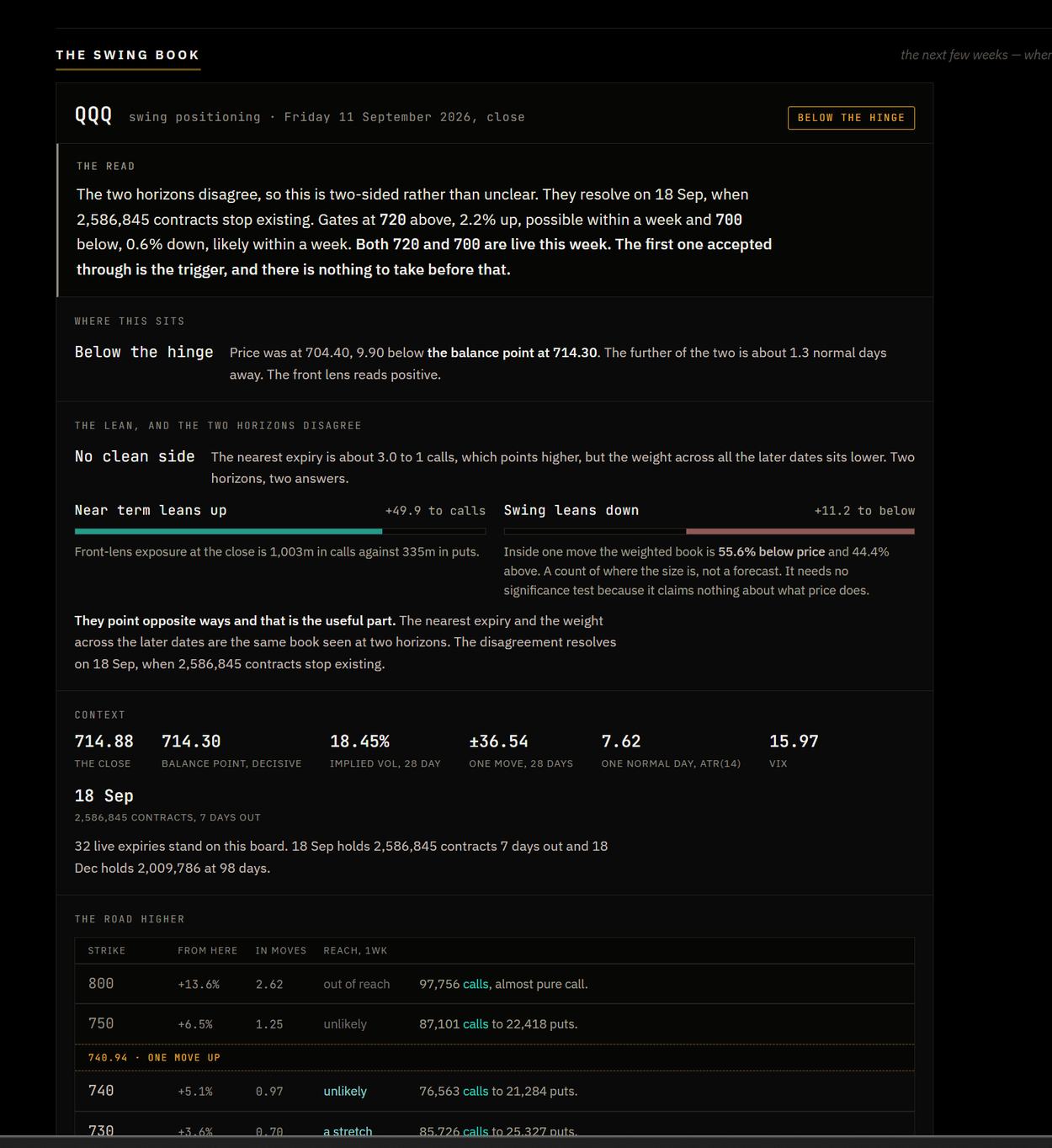This screenshot has width=1052, height=1148.
Task: Click the red swing-down bar
Action: (800, 531)
